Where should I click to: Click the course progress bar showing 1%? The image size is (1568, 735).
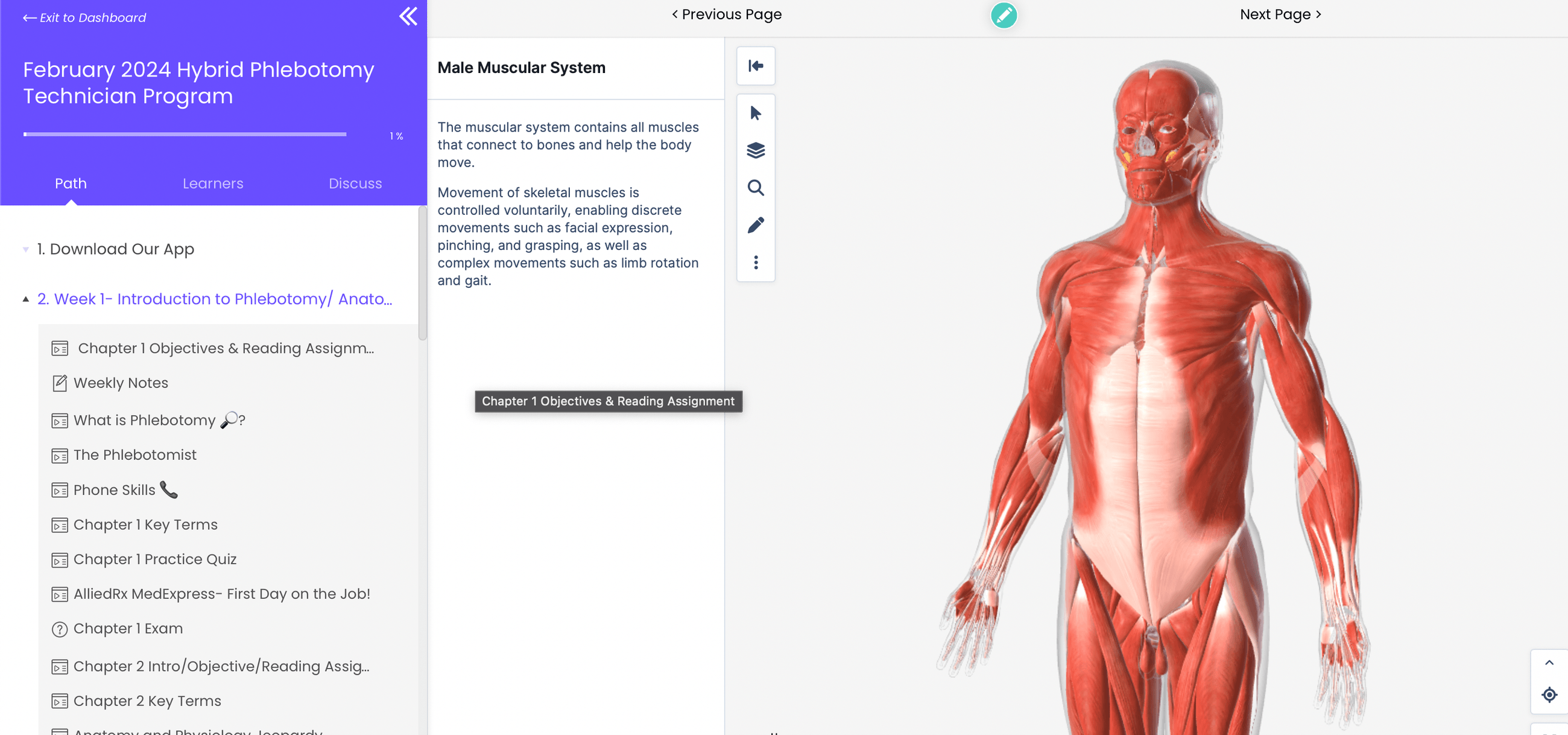coord(185,135)
